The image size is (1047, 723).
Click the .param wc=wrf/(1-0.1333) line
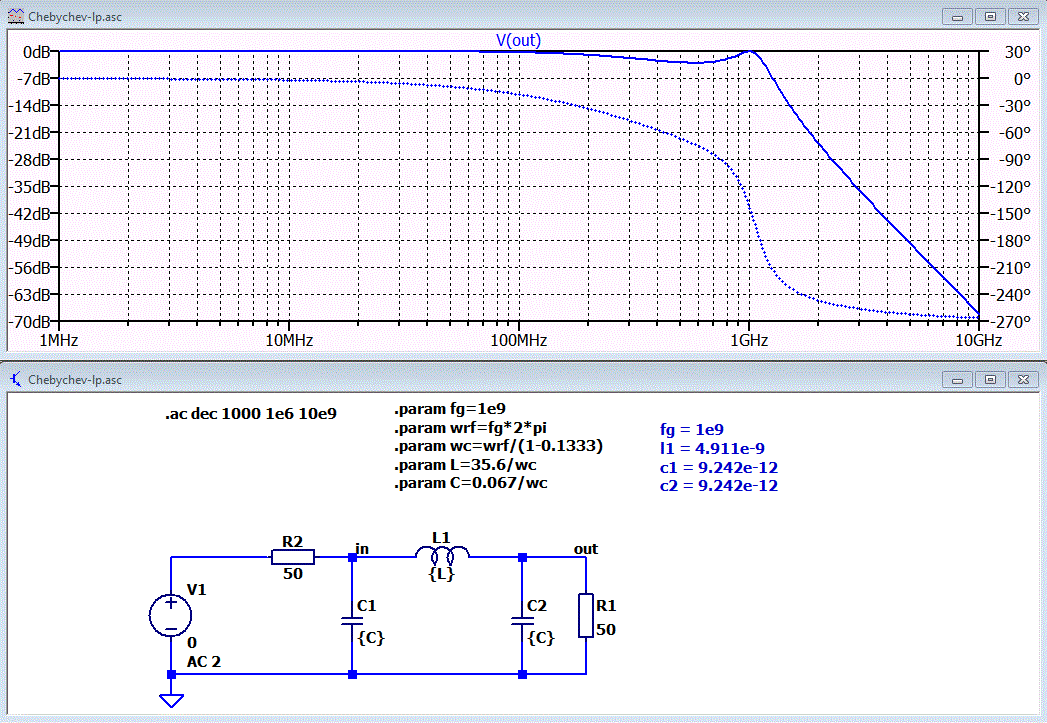[498, 446]
